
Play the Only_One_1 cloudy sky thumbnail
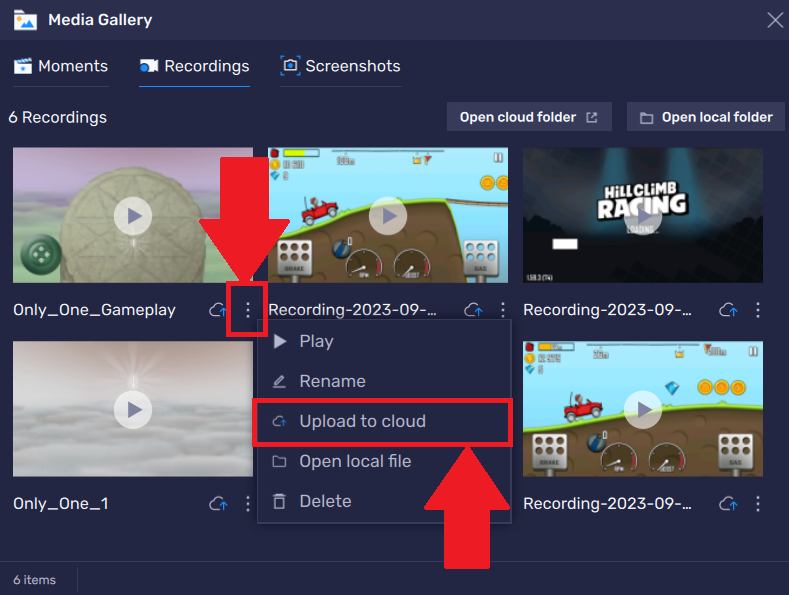tap(133, 408)
